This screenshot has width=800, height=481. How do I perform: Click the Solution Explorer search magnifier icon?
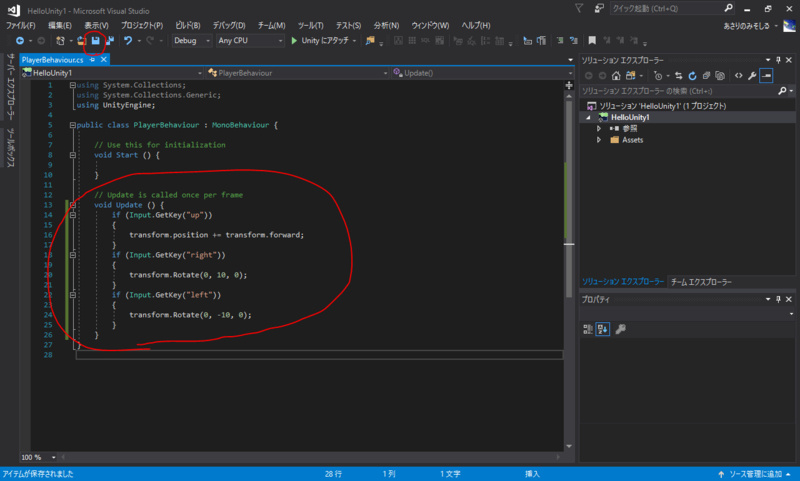pyautogui.click(x=782, y=91)
